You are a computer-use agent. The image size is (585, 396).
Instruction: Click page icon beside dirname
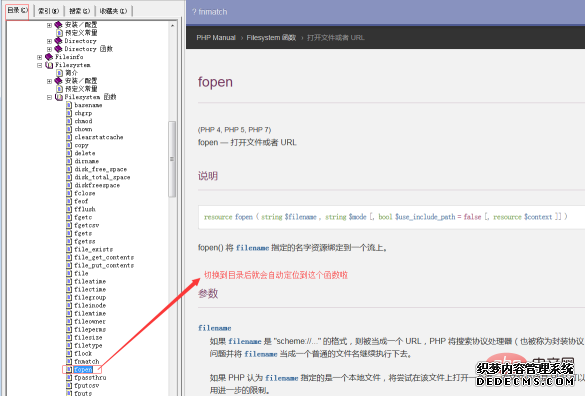tap(69, 161)
